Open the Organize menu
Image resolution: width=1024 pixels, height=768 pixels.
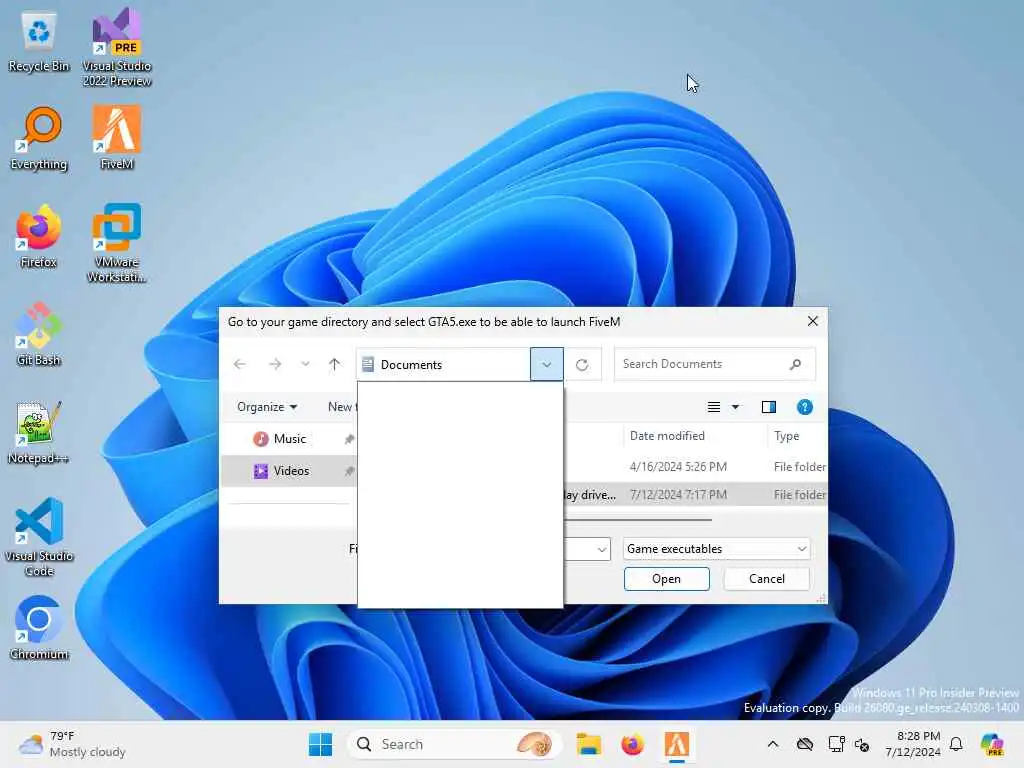[267, 407]
